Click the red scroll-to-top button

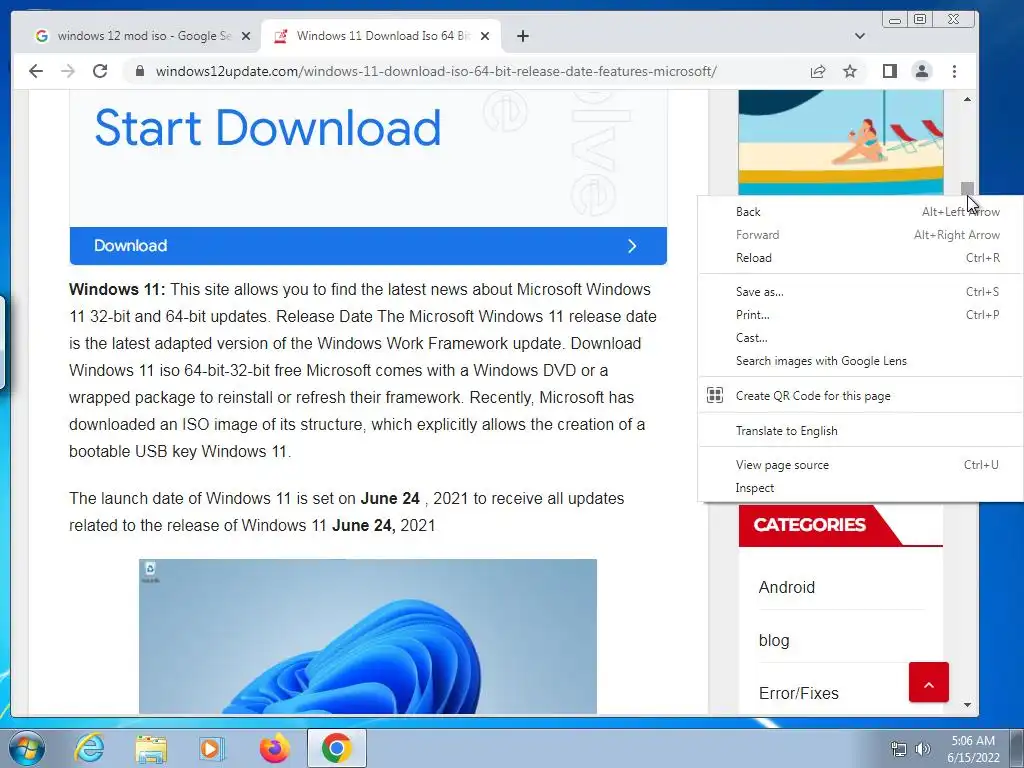click(929, 682)
